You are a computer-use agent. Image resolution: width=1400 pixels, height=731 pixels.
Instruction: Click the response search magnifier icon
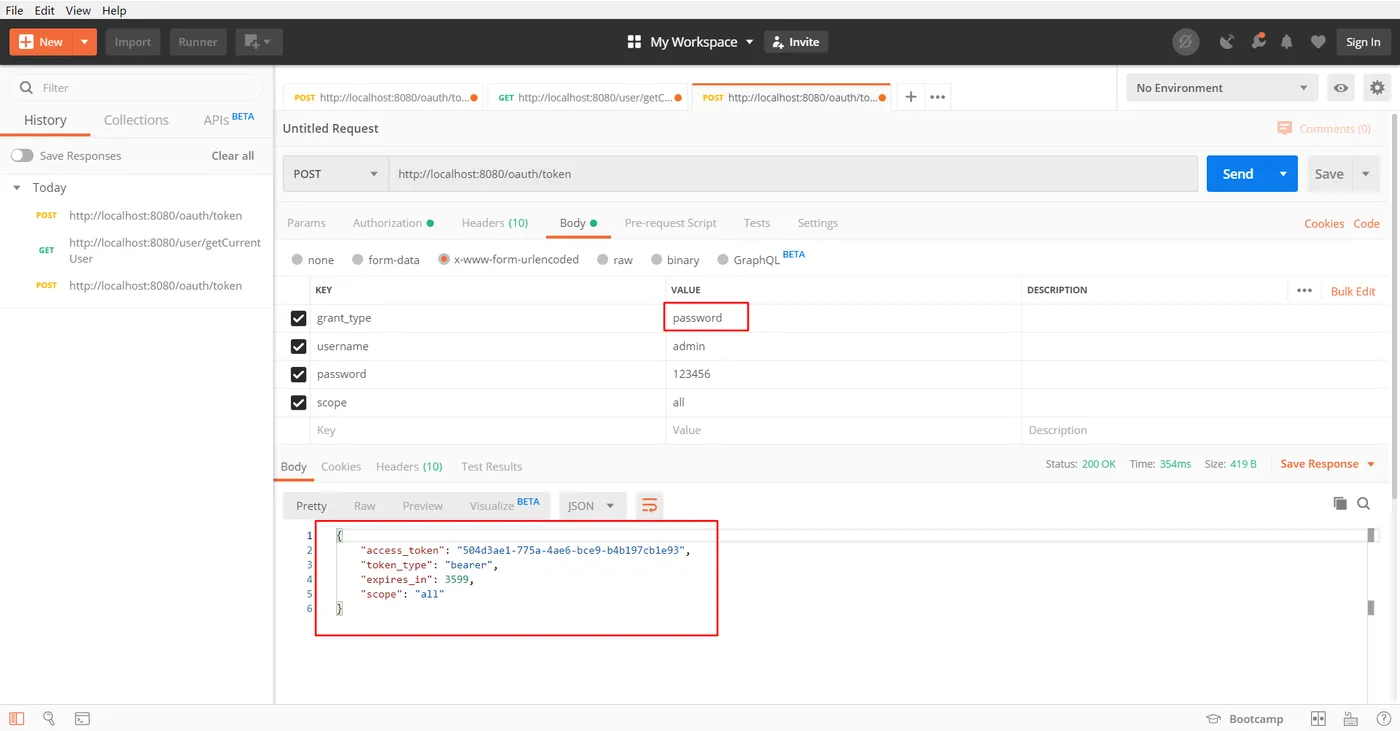click(1364, 503)
